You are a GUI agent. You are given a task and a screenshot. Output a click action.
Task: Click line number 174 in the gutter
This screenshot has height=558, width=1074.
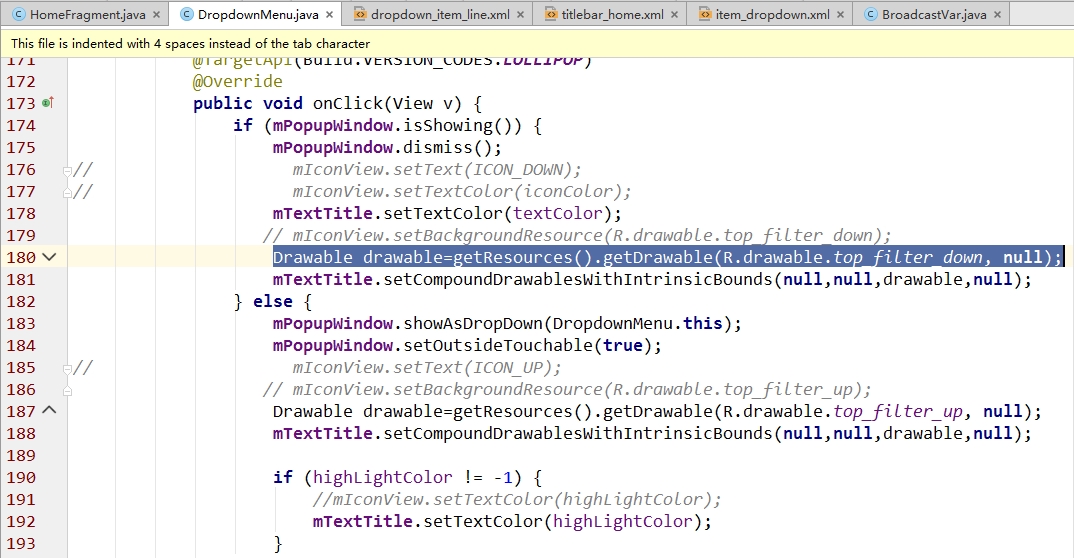[x=21, y=125]
